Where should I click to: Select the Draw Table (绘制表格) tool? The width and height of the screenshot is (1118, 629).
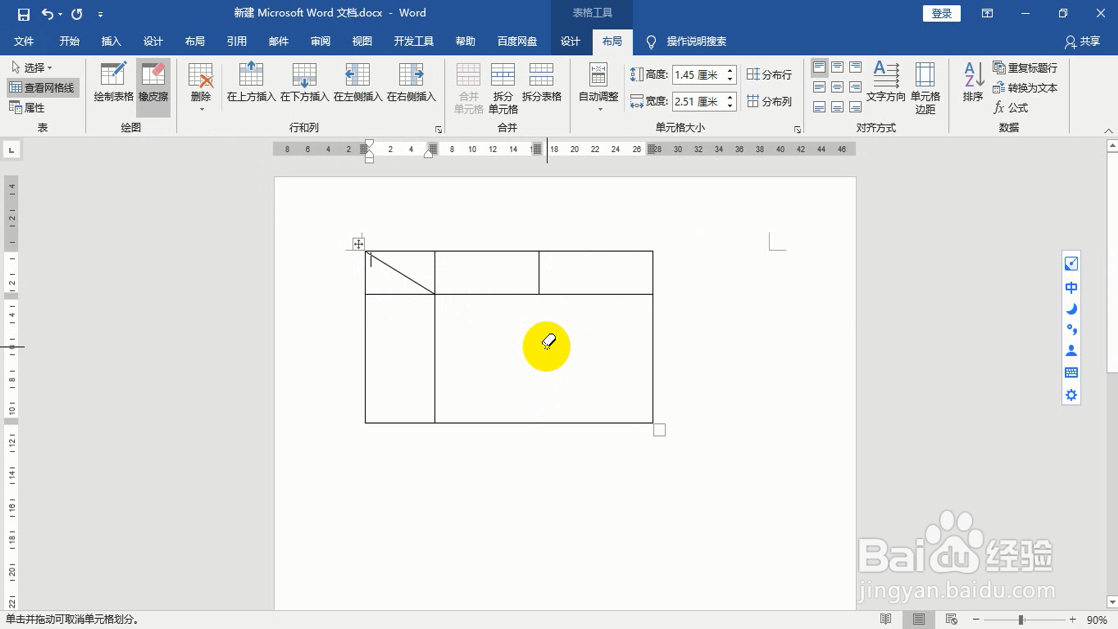[113, 83]
